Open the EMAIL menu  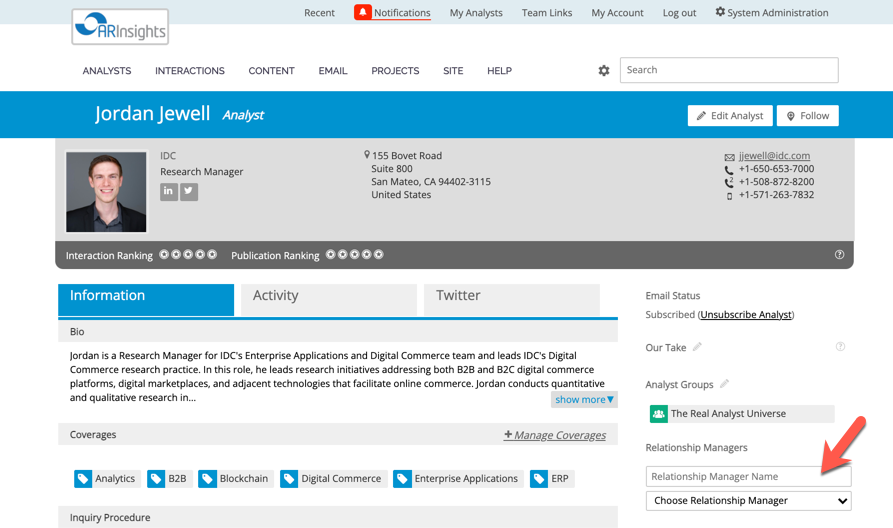click(333, 71)
